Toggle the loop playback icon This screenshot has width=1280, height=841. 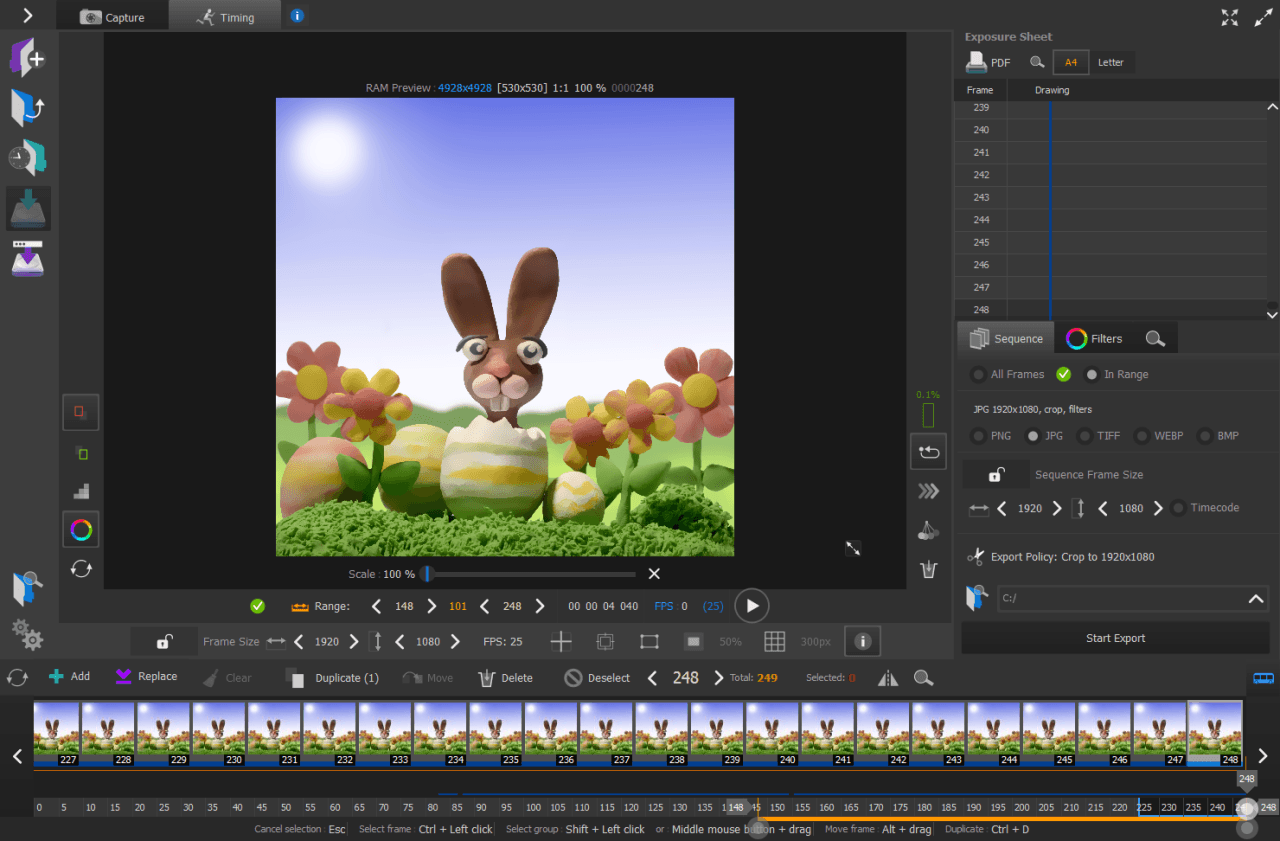click(x=928, y=452)
